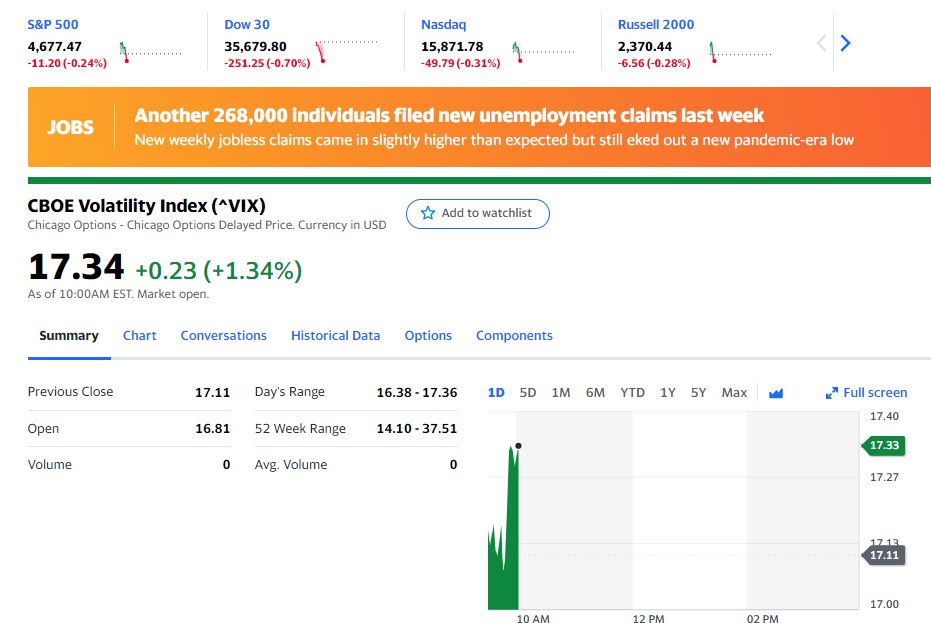The width and height of the screenshot is (931, 623).
Task: Open the Conversations tab
Action: point(223,336)
